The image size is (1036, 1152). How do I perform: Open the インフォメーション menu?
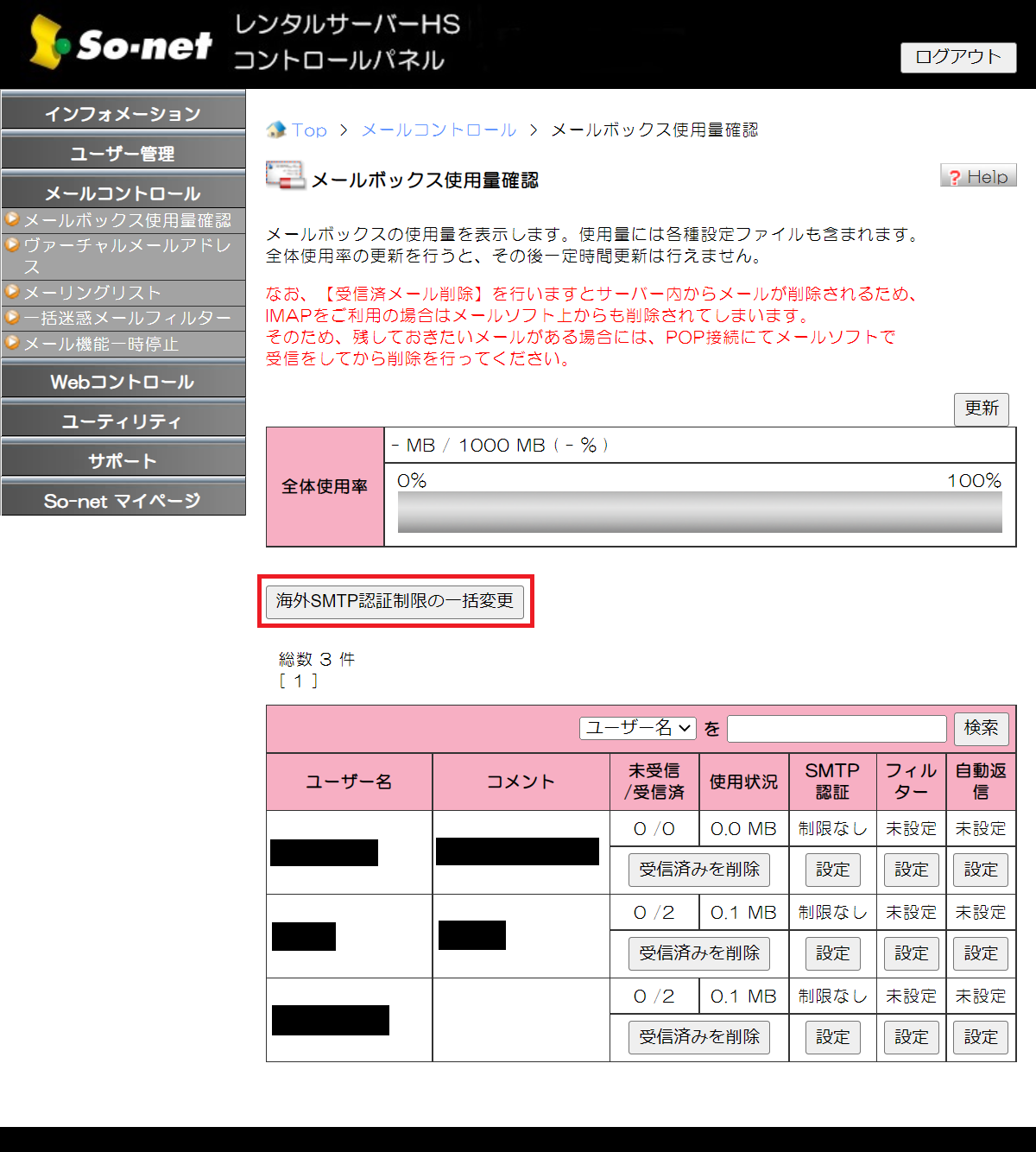pos(123,114)
